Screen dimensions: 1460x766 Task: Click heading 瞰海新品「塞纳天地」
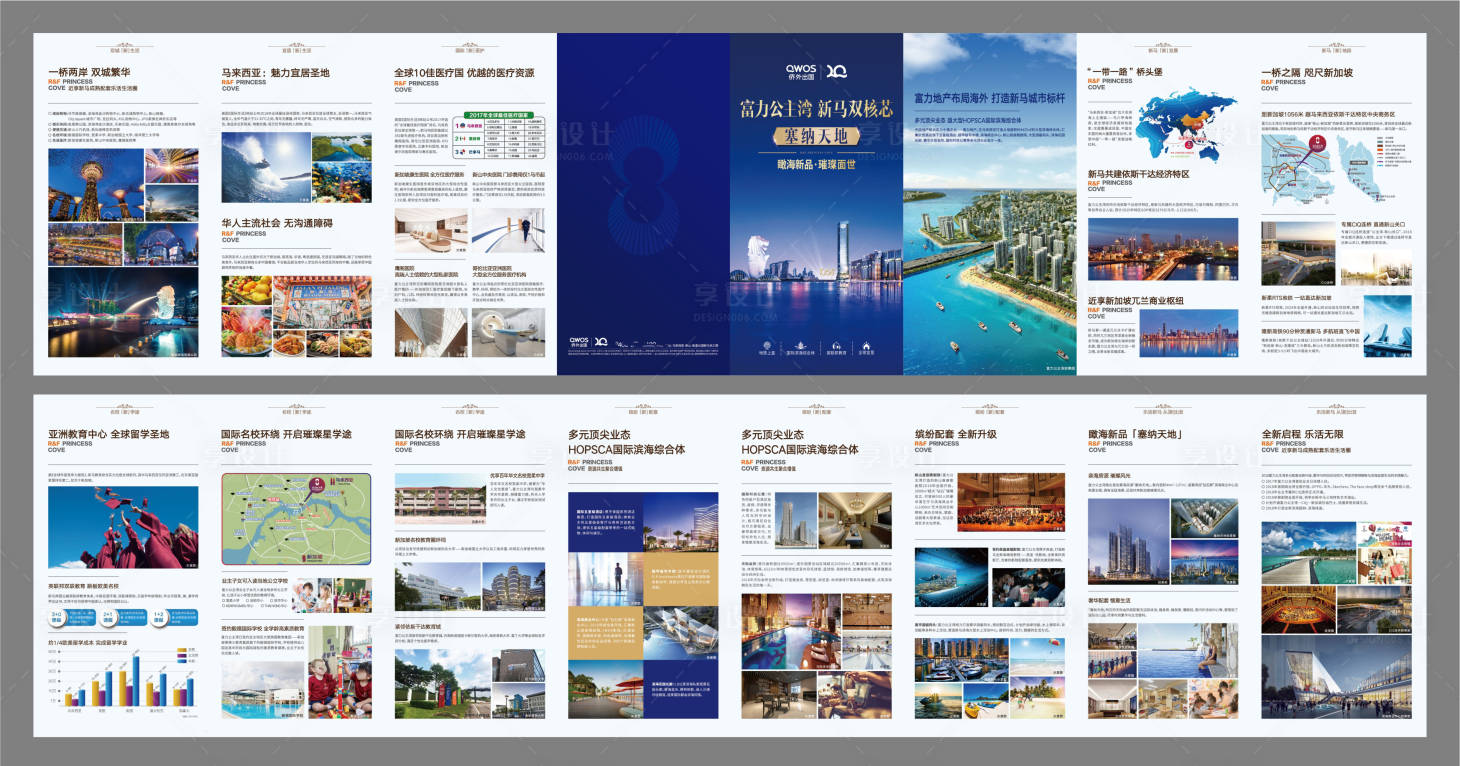1135,434
